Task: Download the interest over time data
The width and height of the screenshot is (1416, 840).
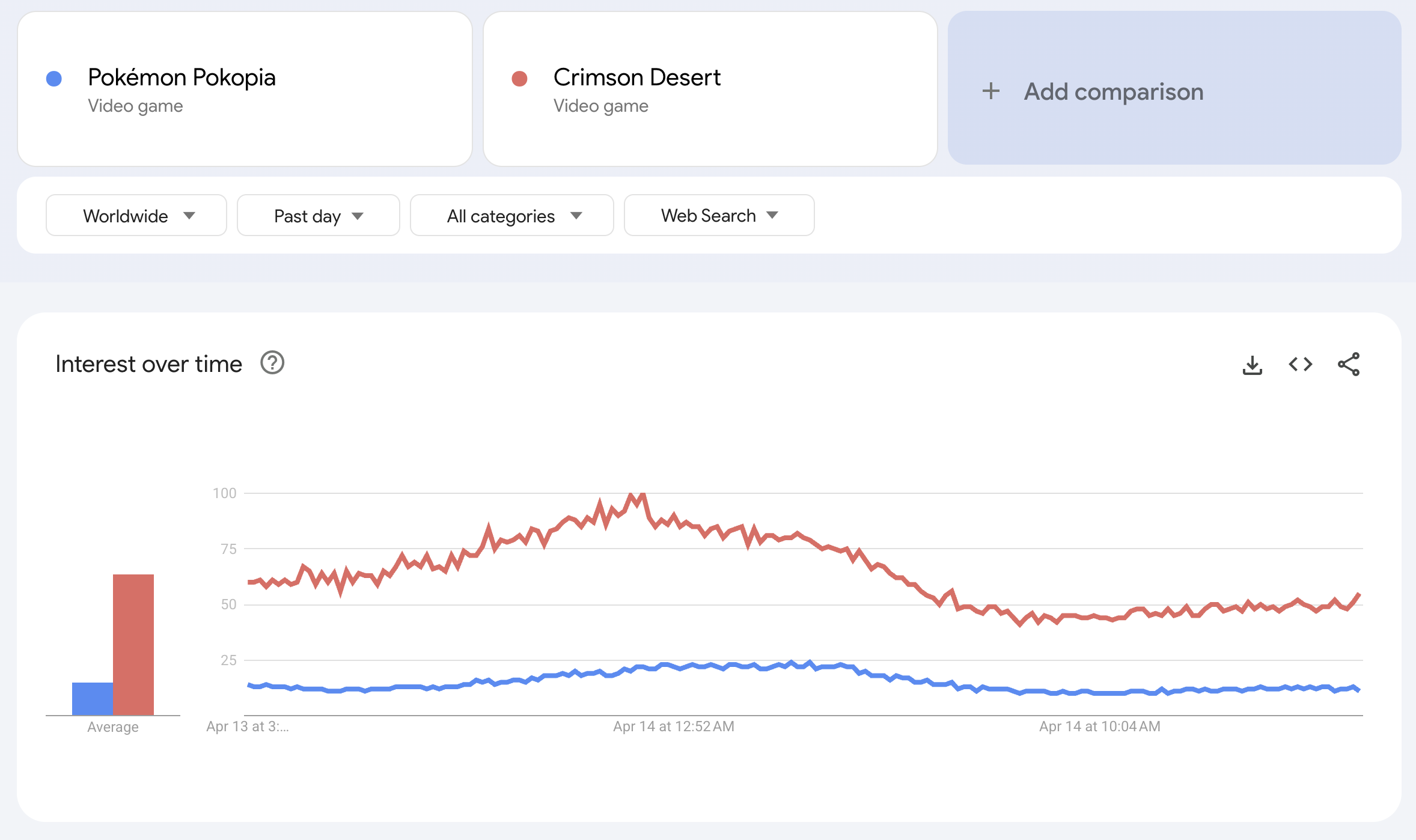Action: pos(1252,365)
